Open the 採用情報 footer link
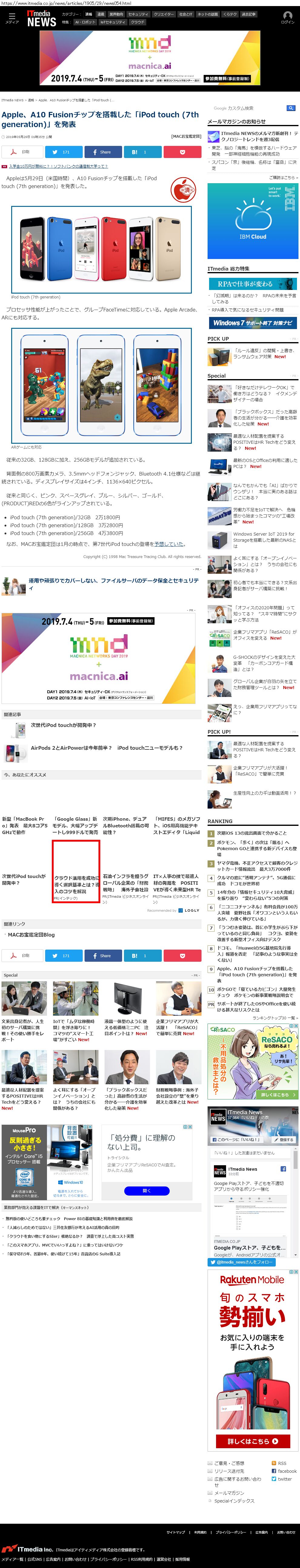The image size is (300, 1568). 182,1559
